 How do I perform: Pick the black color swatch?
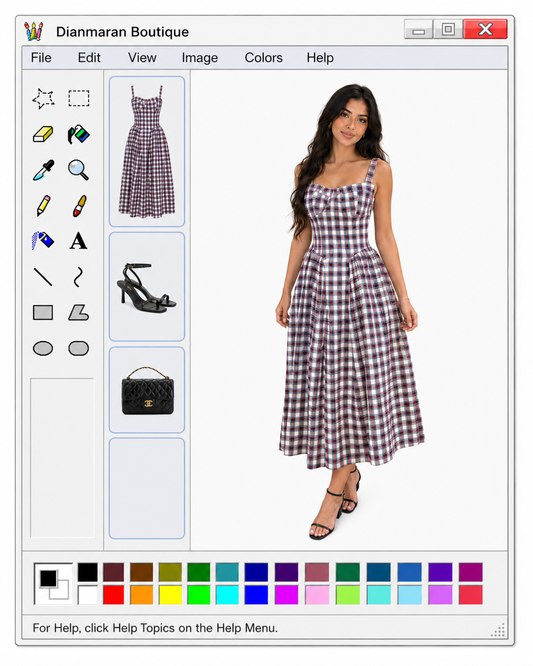(x=87, y=572)
